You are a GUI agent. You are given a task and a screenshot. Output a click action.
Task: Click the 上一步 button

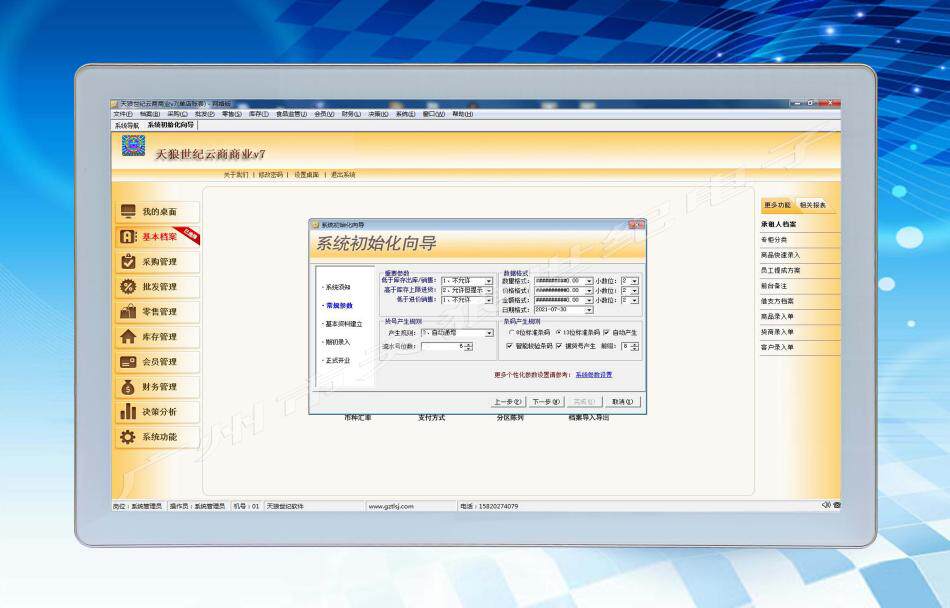507,401
